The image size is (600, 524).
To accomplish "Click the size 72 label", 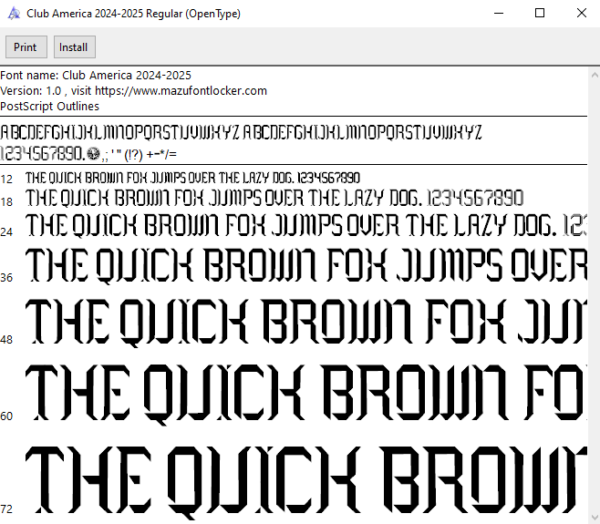I will (7, 509).
